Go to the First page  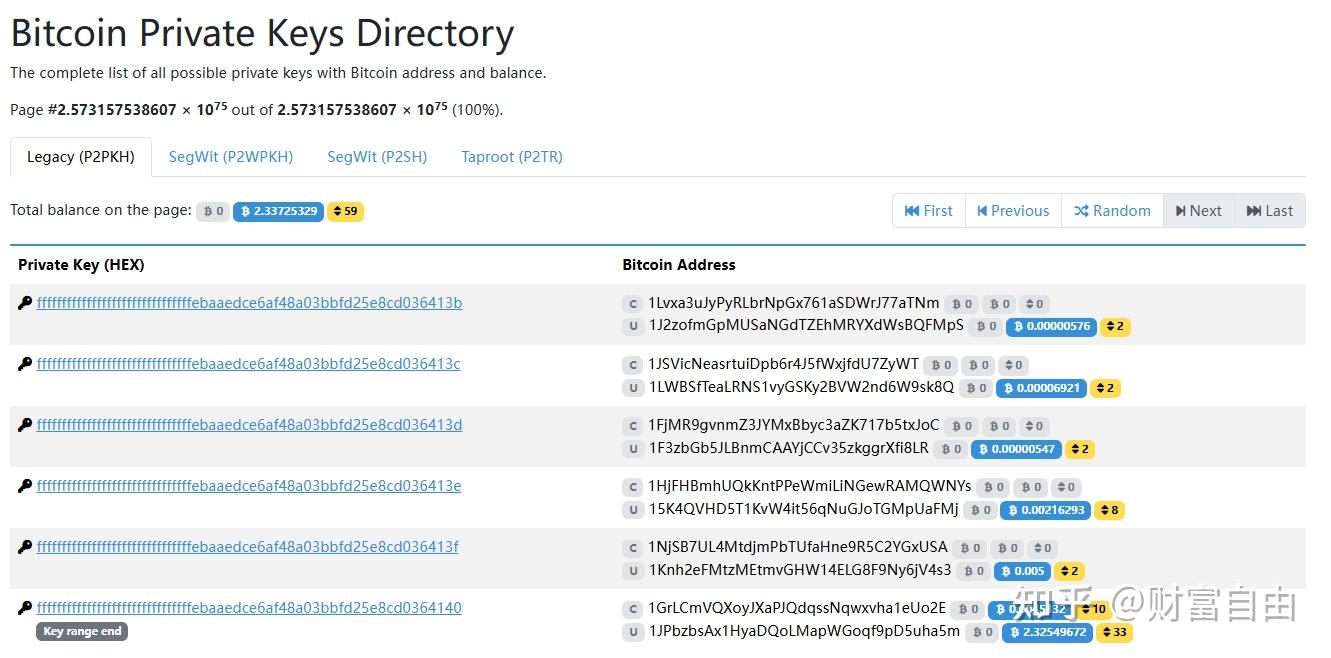pyautogui.click(x=929, y=211)
